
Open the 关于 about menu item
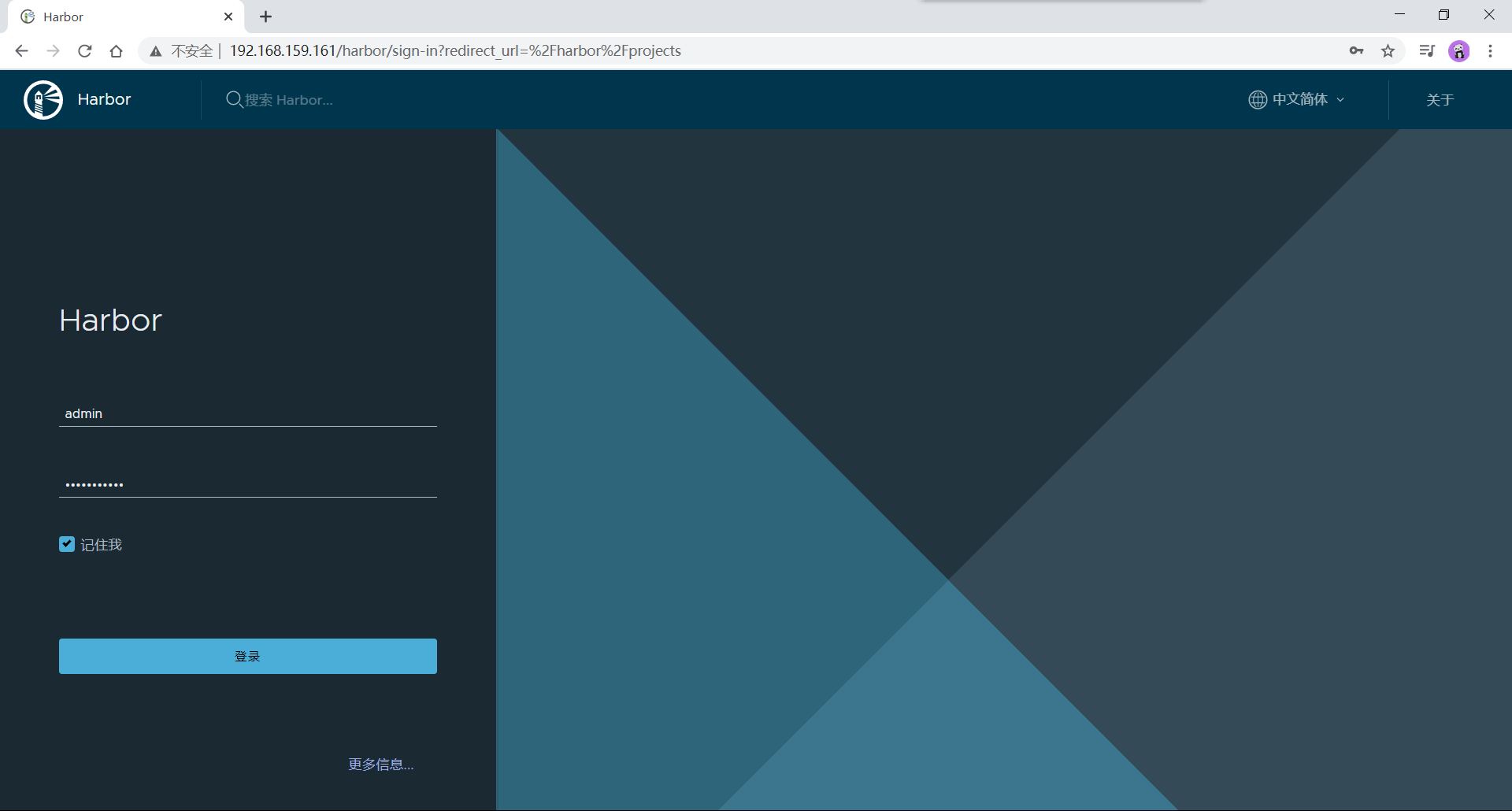(x=1440, y=100)
